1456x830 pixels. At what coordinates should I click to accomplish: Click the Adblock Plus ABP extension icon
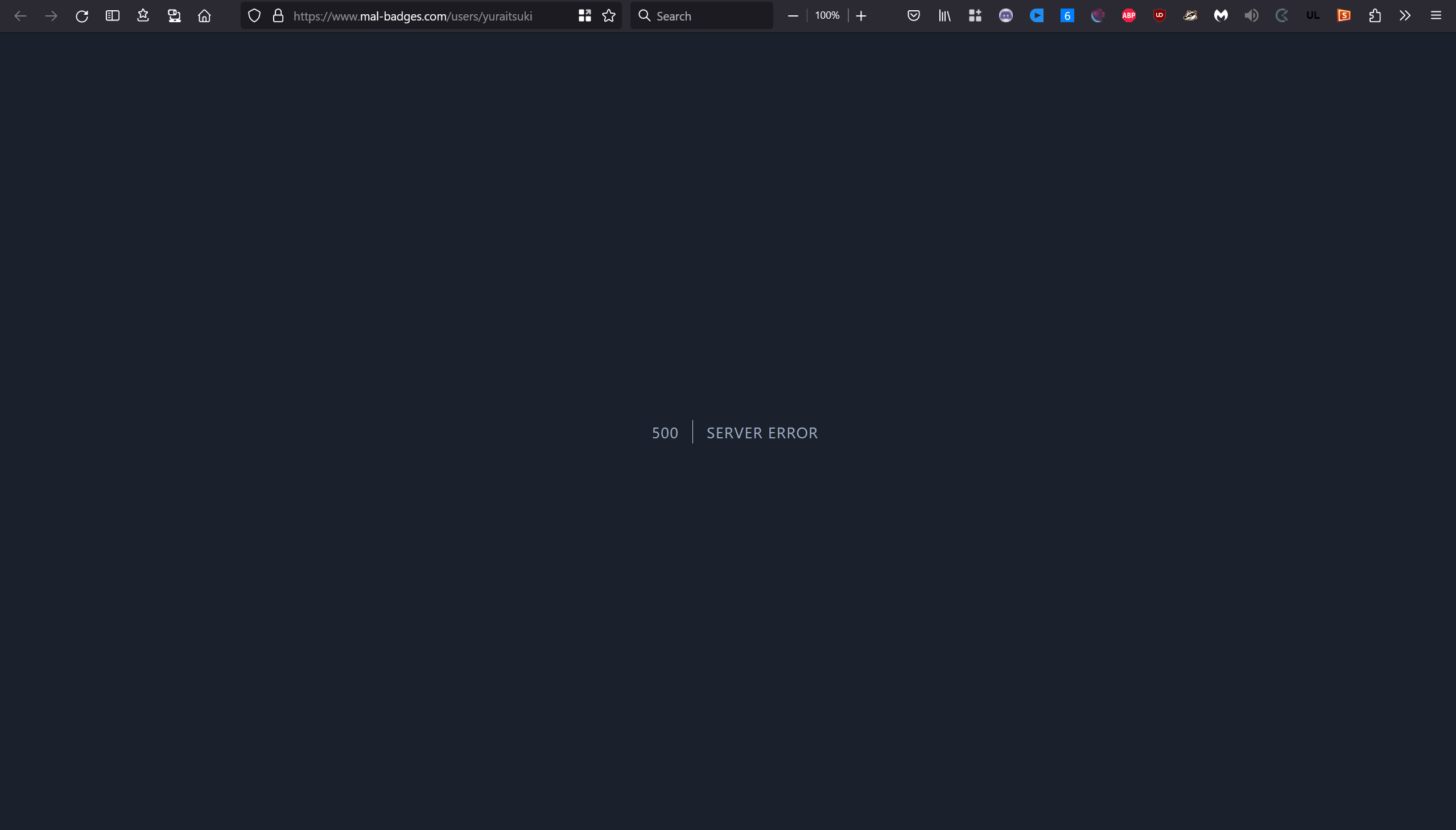coord(1128,16)
